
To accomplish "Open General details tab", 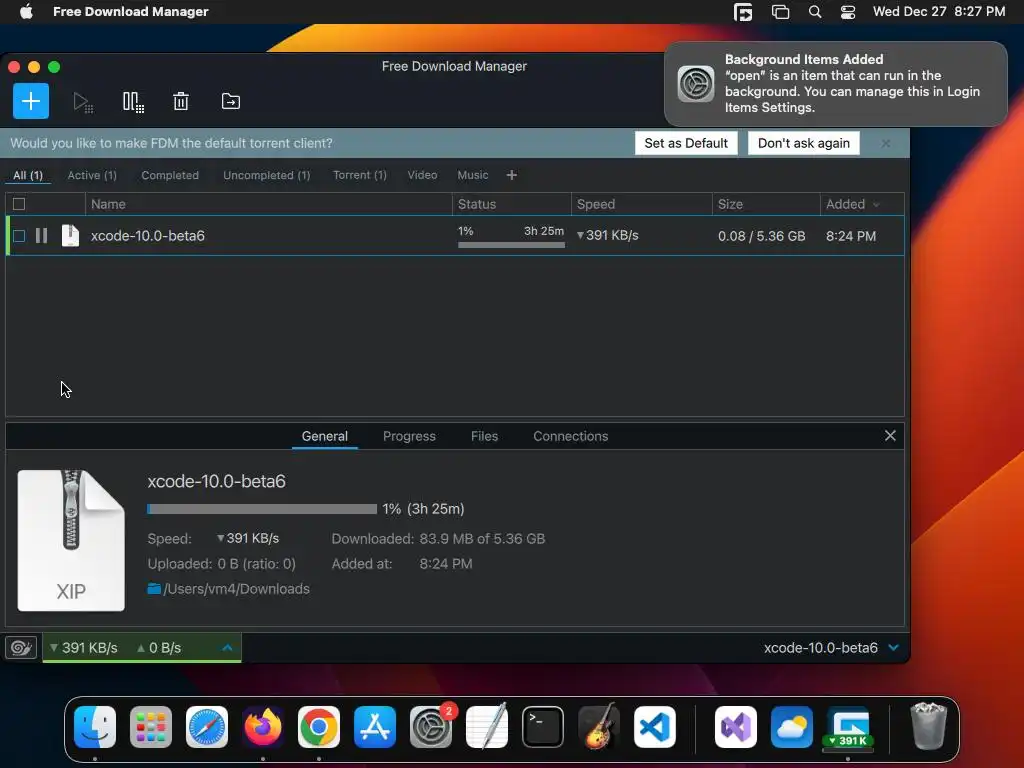I will (x=325, y=436).
